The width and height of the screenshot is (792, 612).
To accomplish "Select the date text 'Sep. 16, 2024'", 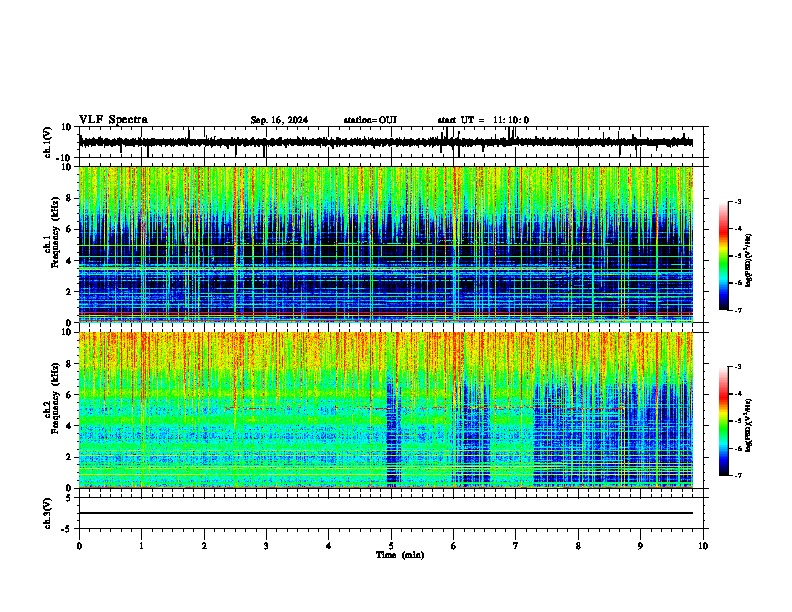I will [x=279, y=120].
